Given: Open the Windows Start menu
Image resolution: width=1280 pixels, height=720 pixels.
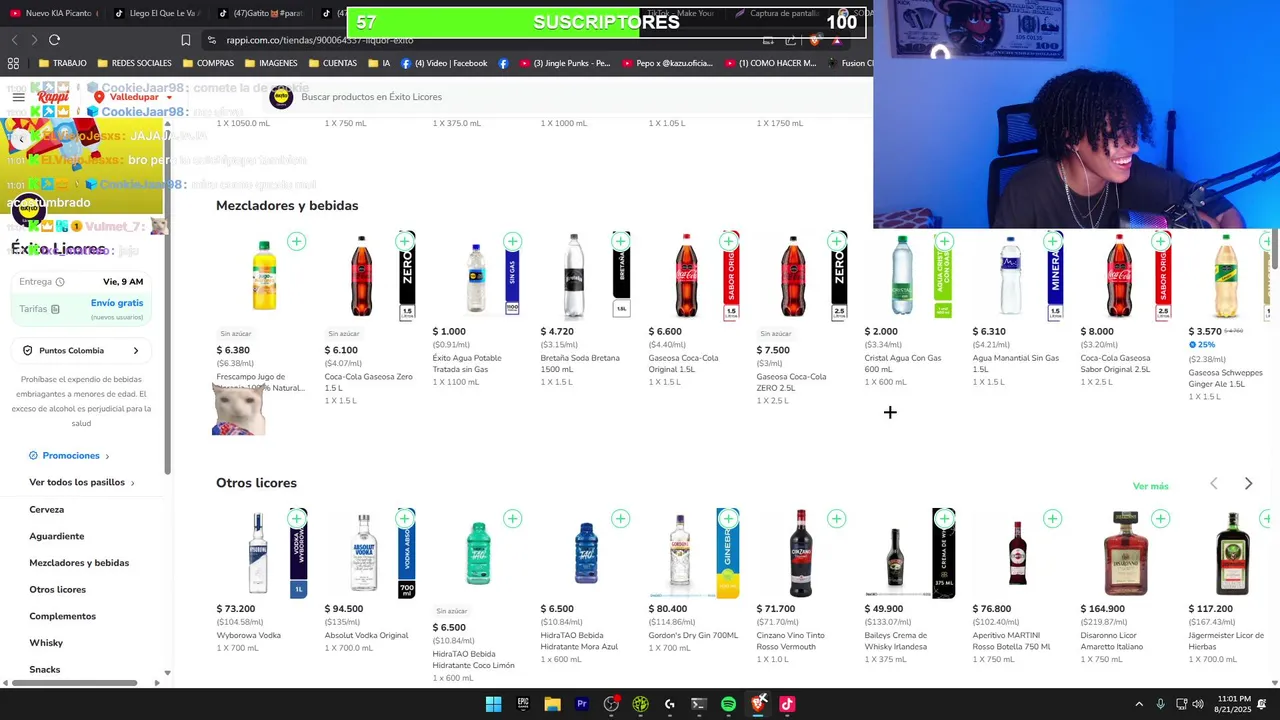Looking at the screenshot, I should (x=493, y=704).
